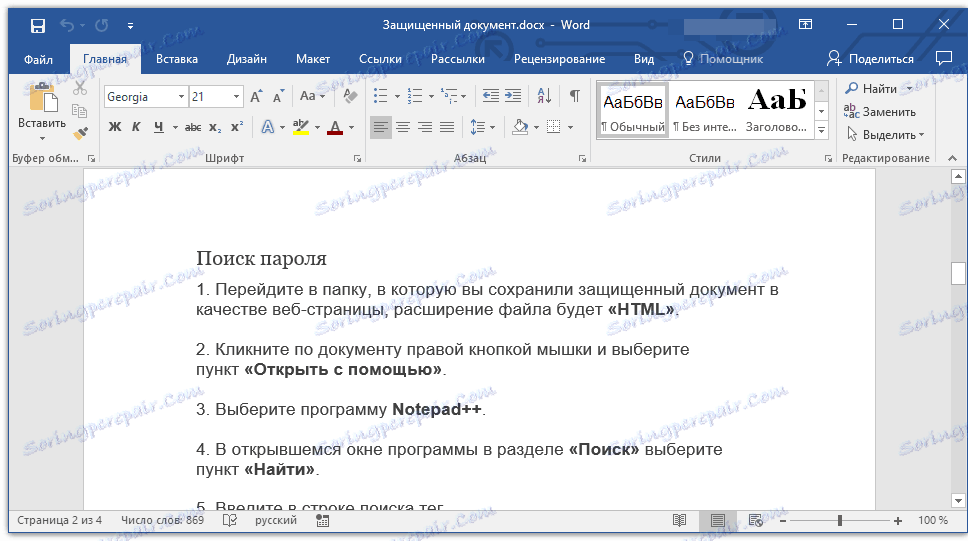Switch to the Рассылки tab
The image size is (968, 541).
pos(458,59)
